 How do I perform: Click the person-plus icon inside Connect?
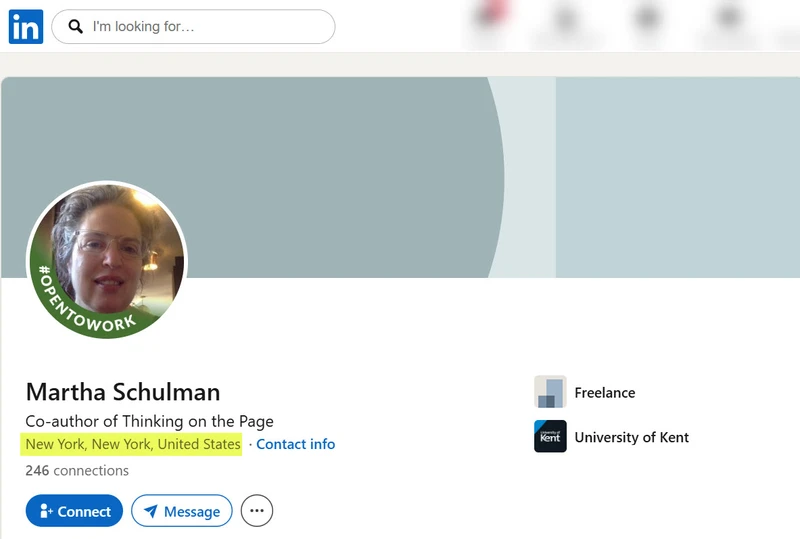point(46,510)
